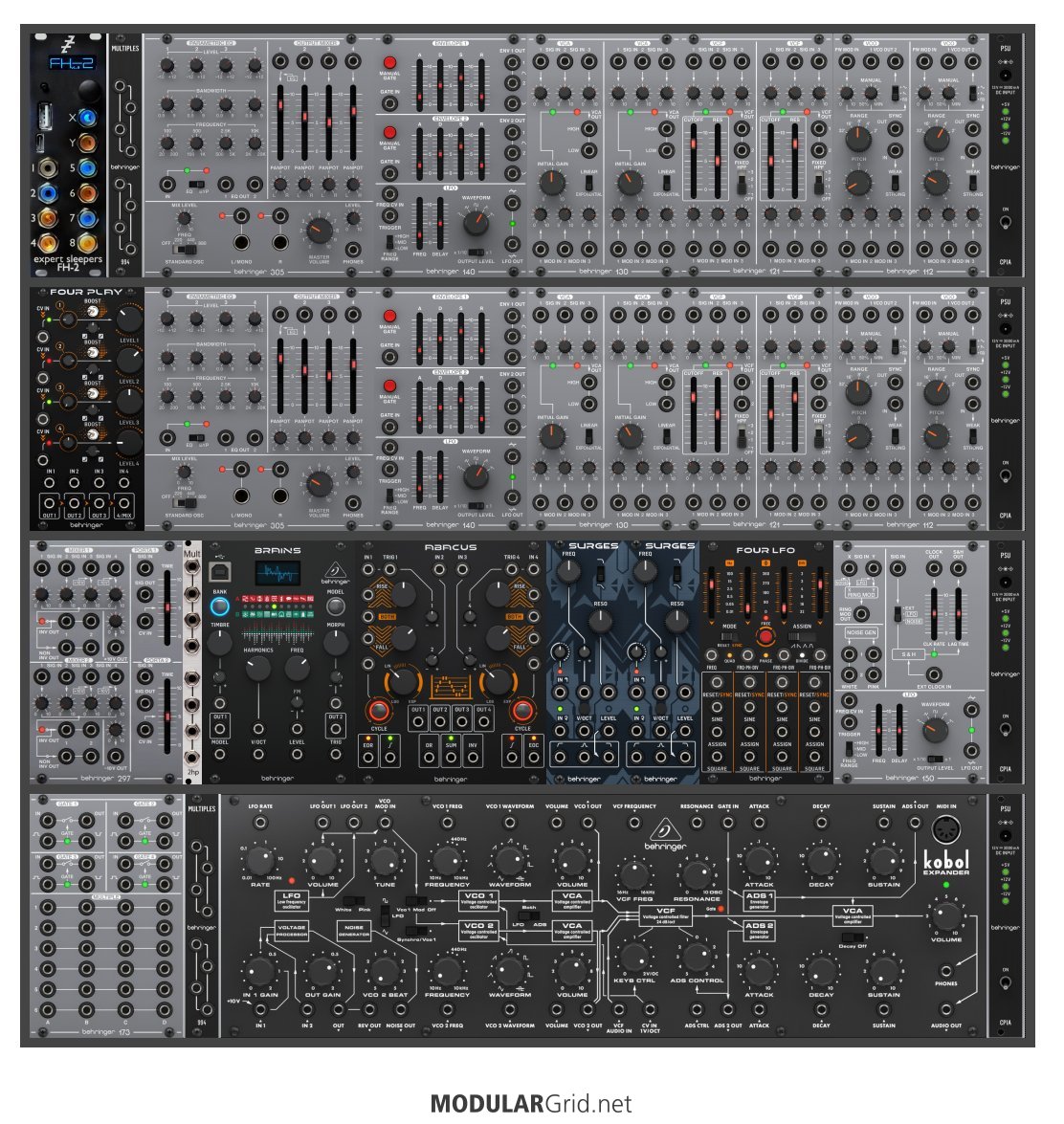This screenshot has height=1124, width=1064.
Task: Click the SUM jack on the Abacus module
Action: pos(451,759)
